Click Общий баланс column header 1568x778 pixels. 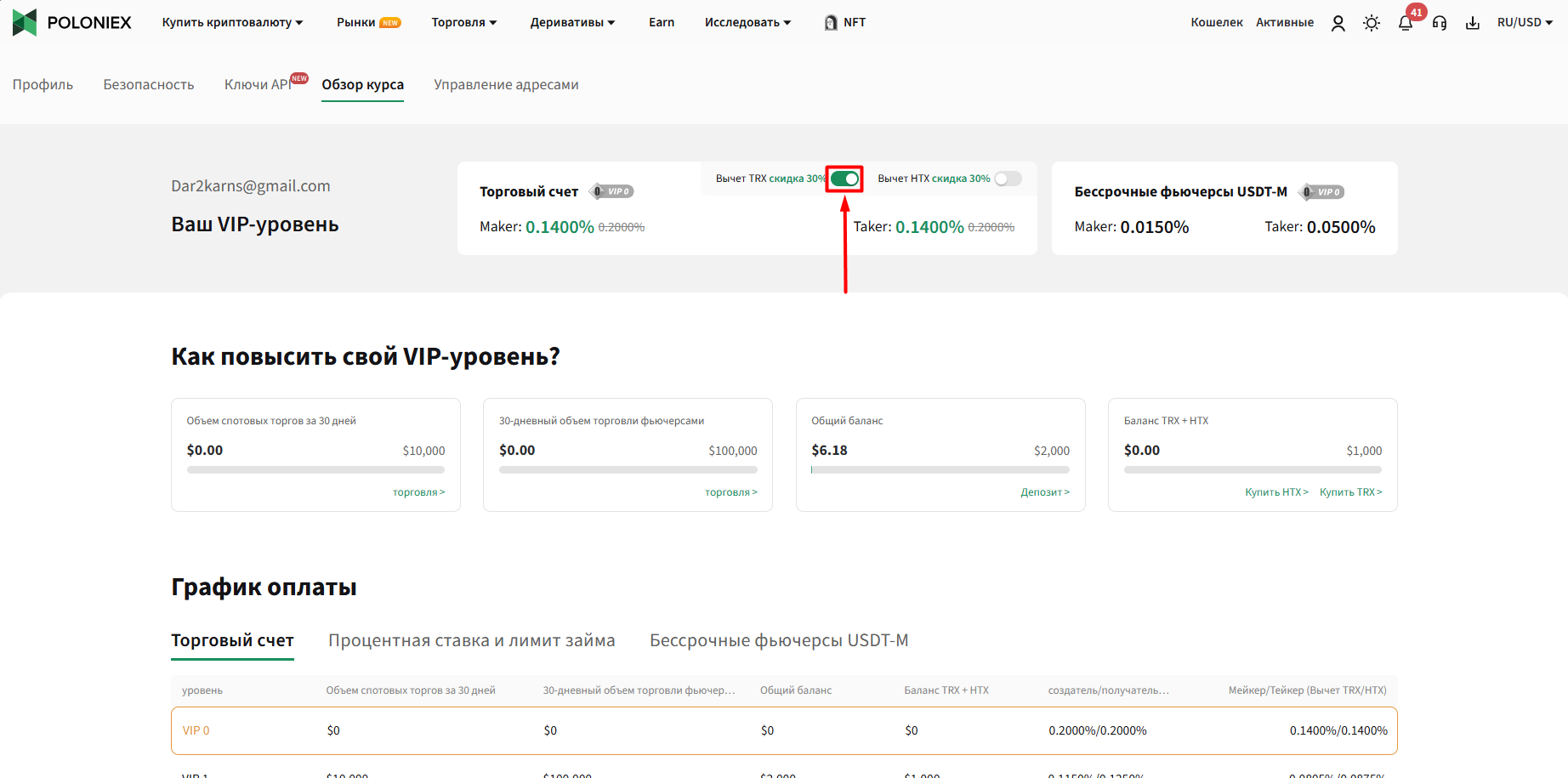coord(796,690)
